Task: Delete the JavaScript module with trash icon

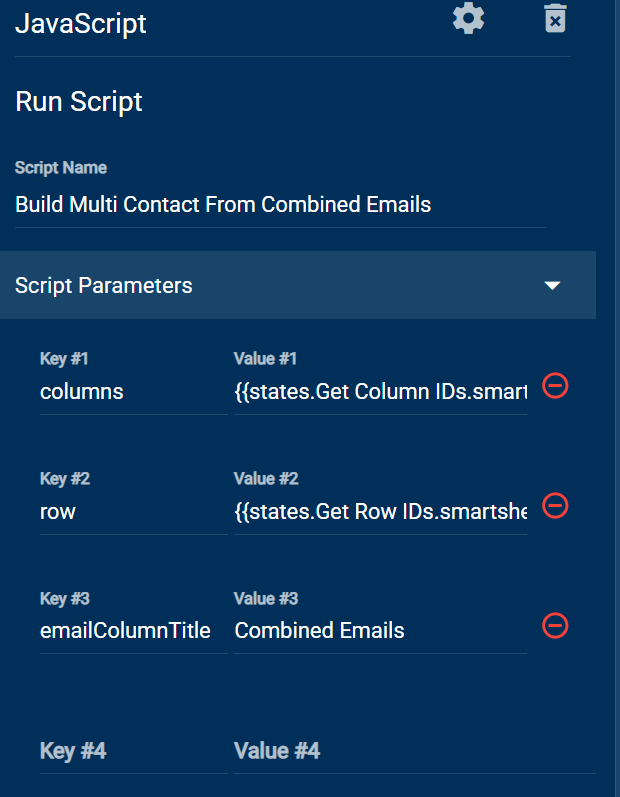Action: [555, 19]
